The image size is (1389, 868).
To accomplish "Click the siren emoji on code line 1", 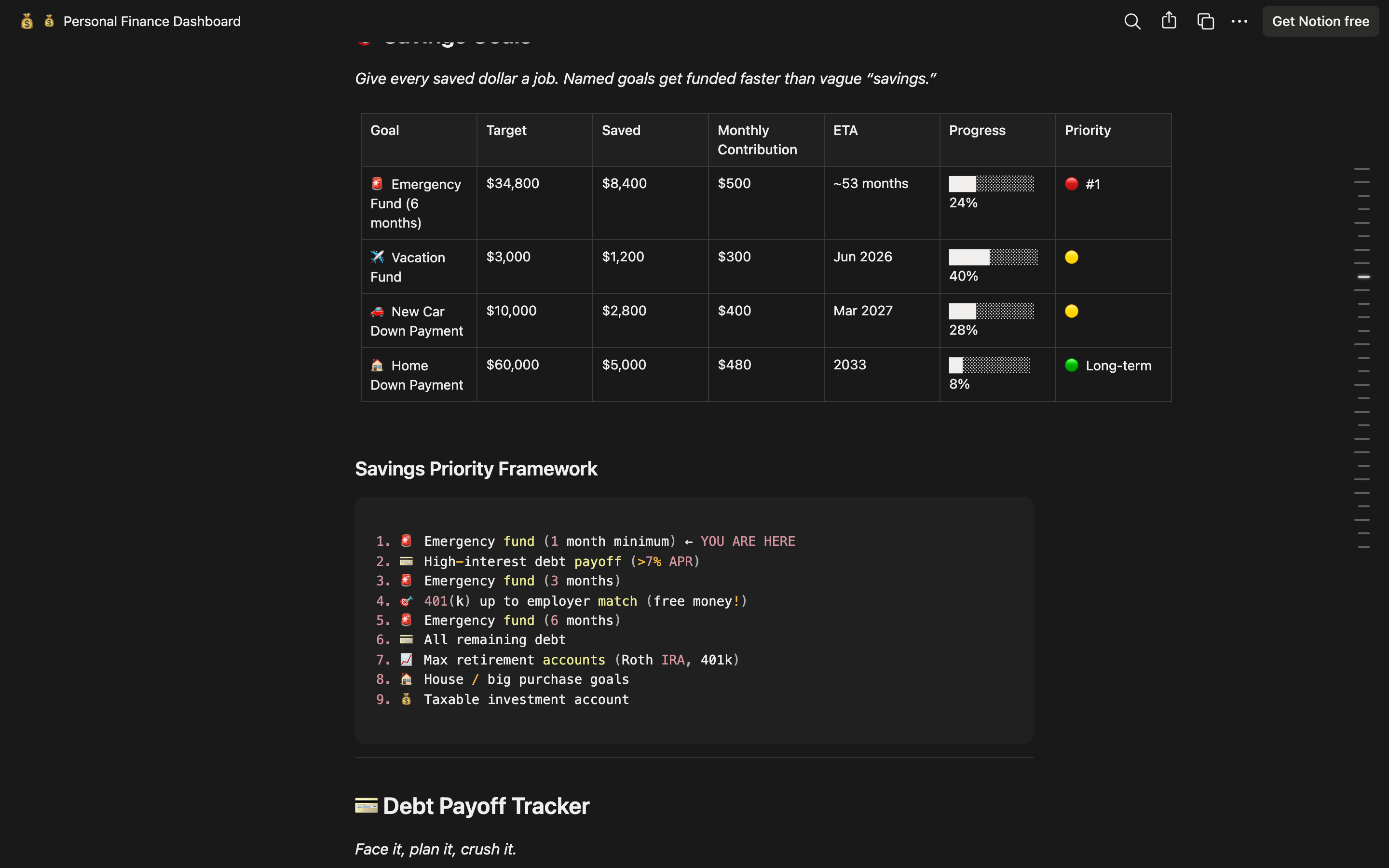I will click(x=407, y=541).
